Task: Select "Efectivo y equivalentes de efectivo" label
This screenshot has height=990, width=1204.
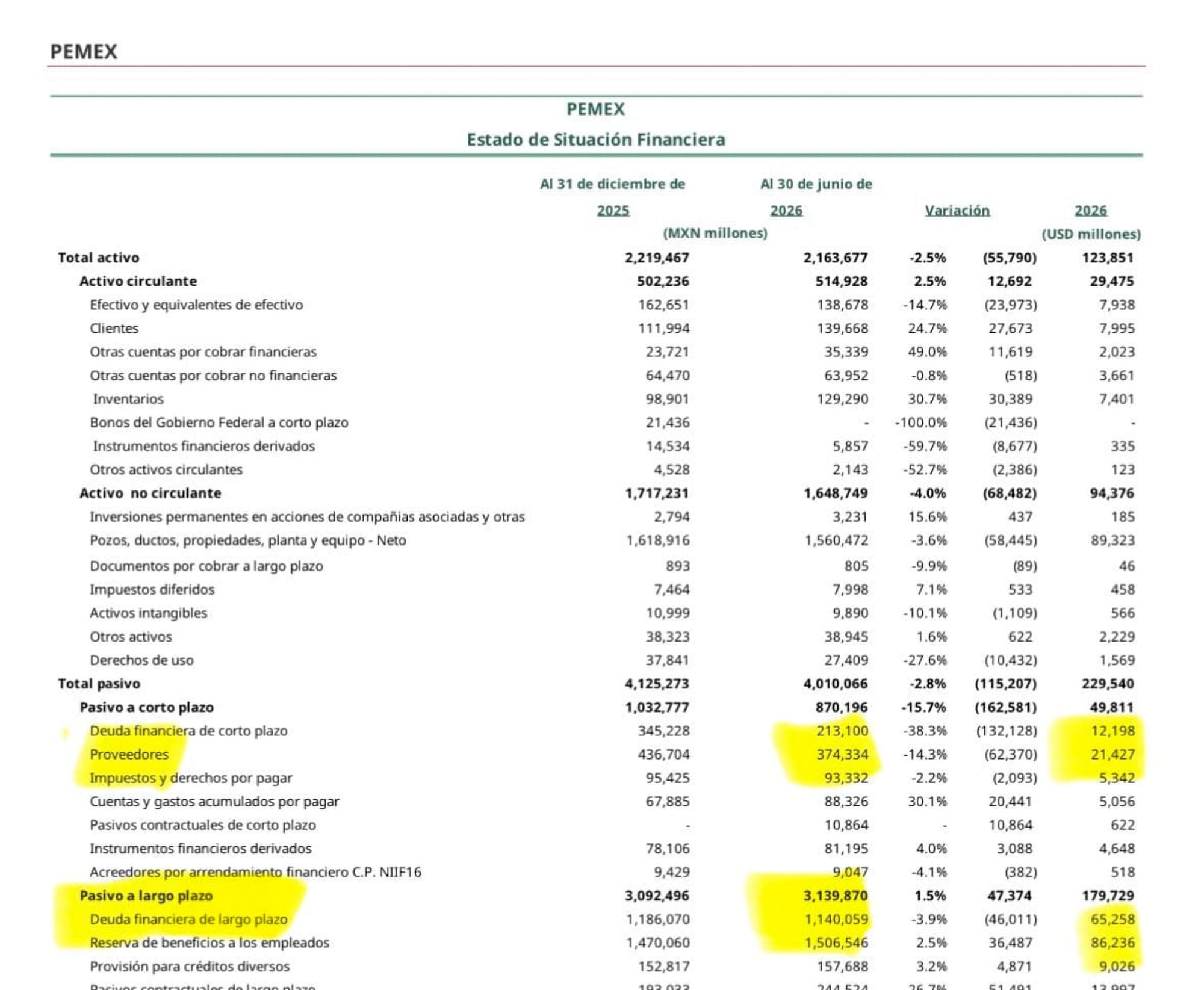Action: click(196, 305)
